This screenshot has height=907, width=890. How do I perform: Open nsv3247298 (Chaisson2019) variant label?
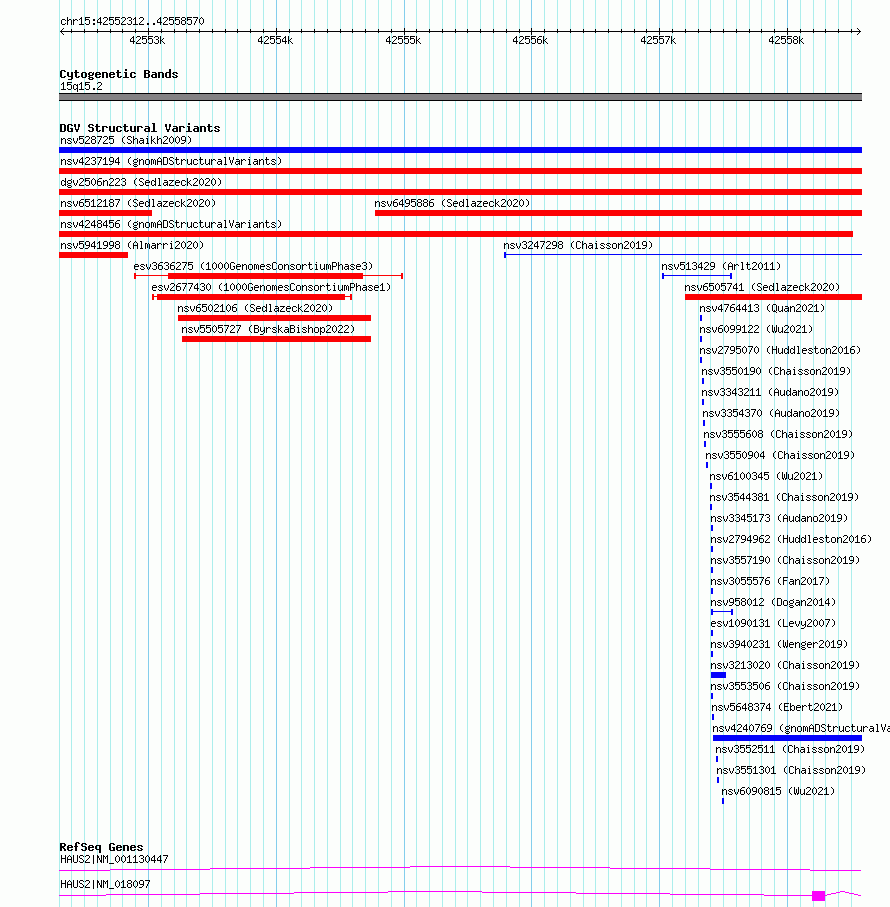(578, 245)
